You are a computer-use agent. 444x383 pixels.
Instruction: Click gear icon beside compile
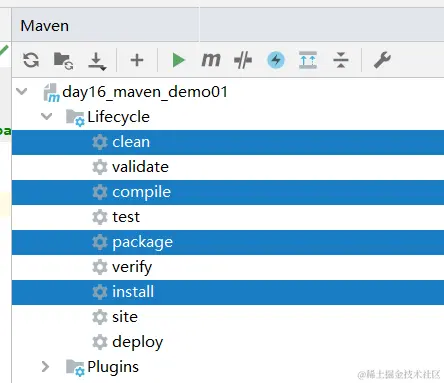100,192
